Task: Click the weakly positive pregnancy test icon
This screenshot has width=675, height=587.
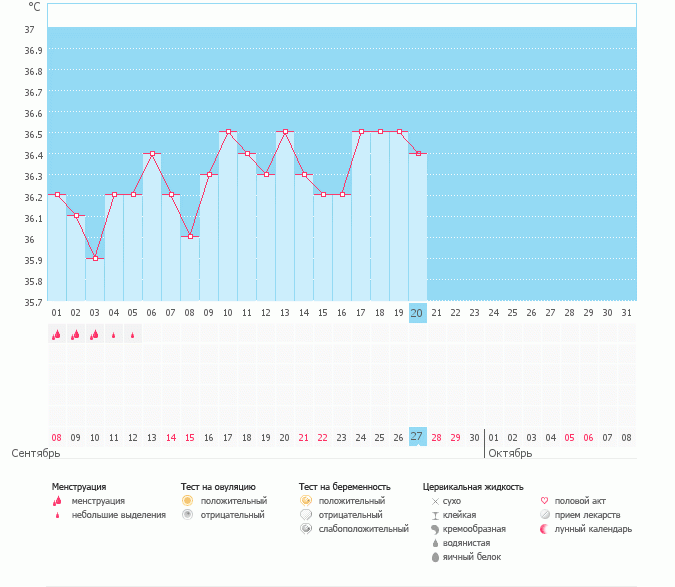Action: click(x=305, y=529)
